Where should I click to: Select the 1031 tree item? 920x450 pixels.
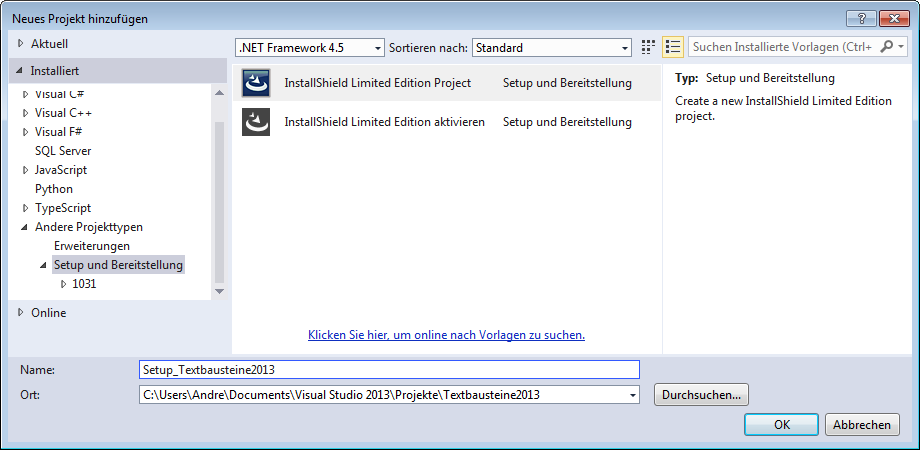click(84, 284)
